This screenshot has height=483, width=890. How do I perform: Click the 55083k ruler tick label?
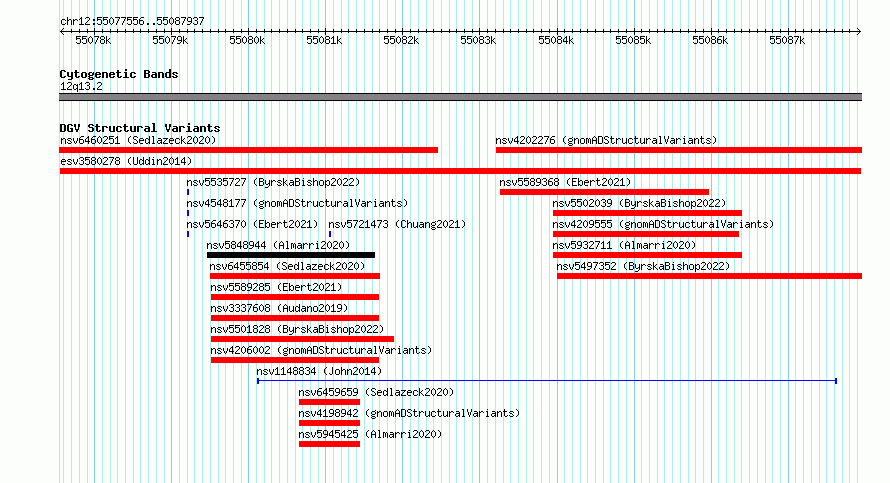[x=478, y=40]
